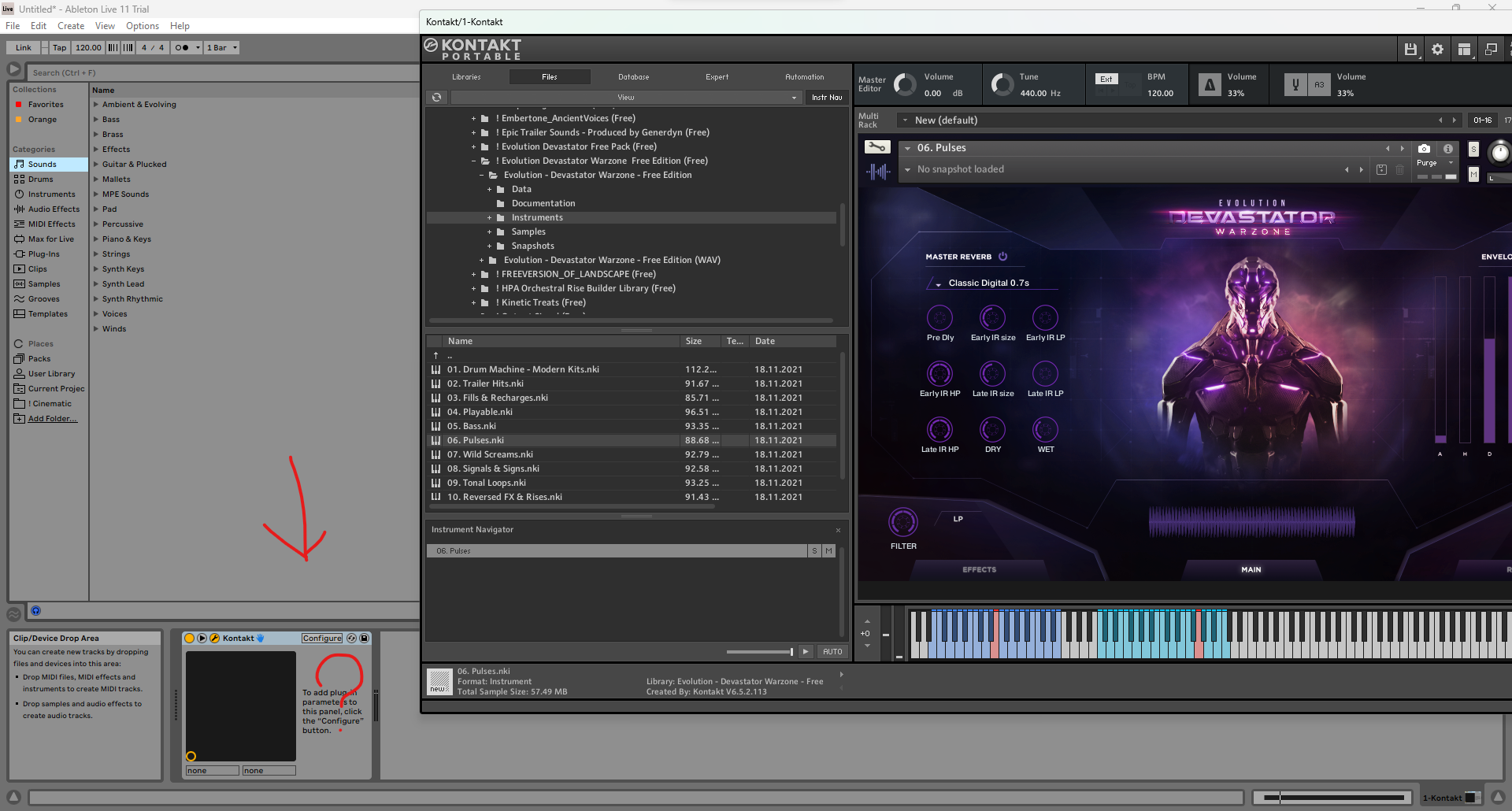1512x811 pixels.
Task: Toggle the Master Reverb power button
Action: coord(1002,257)
